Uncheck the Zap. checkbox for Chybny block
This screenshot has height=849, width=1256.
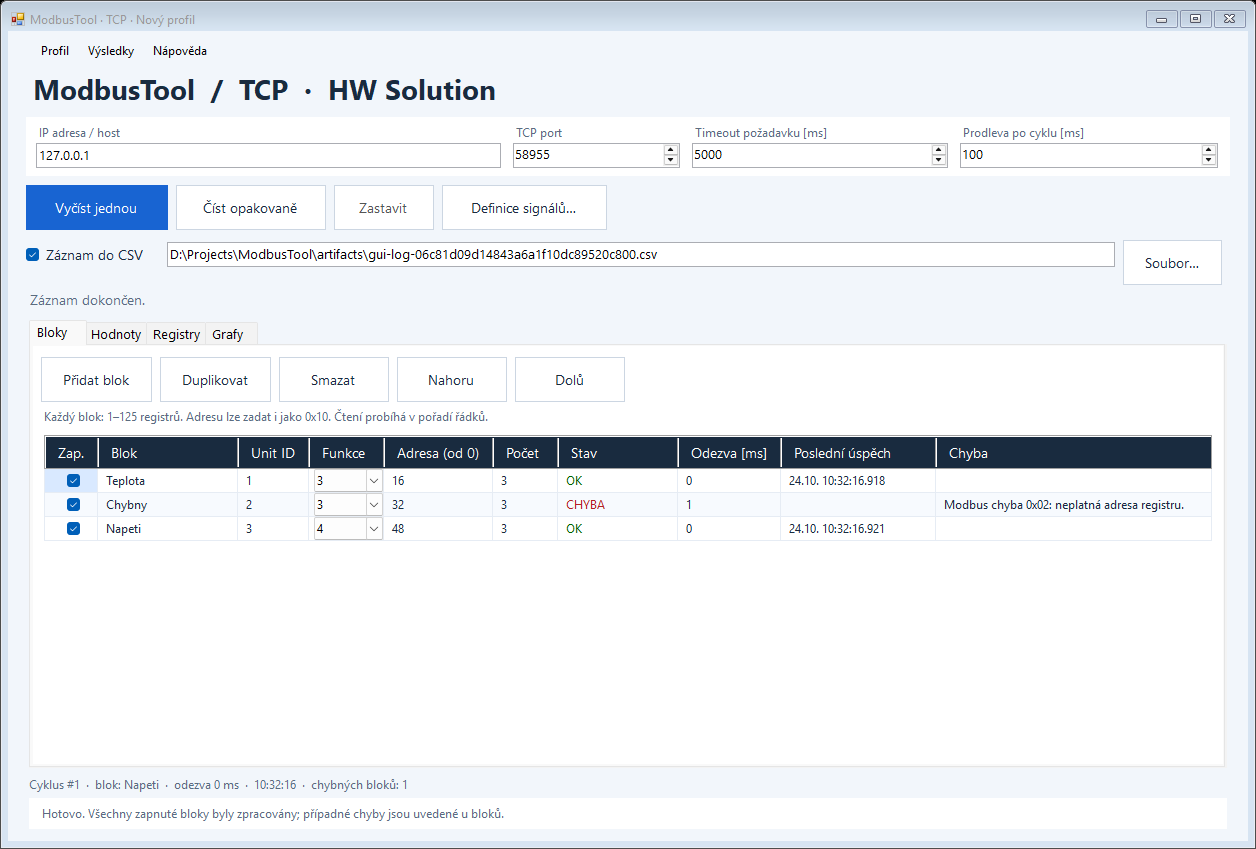73,505
